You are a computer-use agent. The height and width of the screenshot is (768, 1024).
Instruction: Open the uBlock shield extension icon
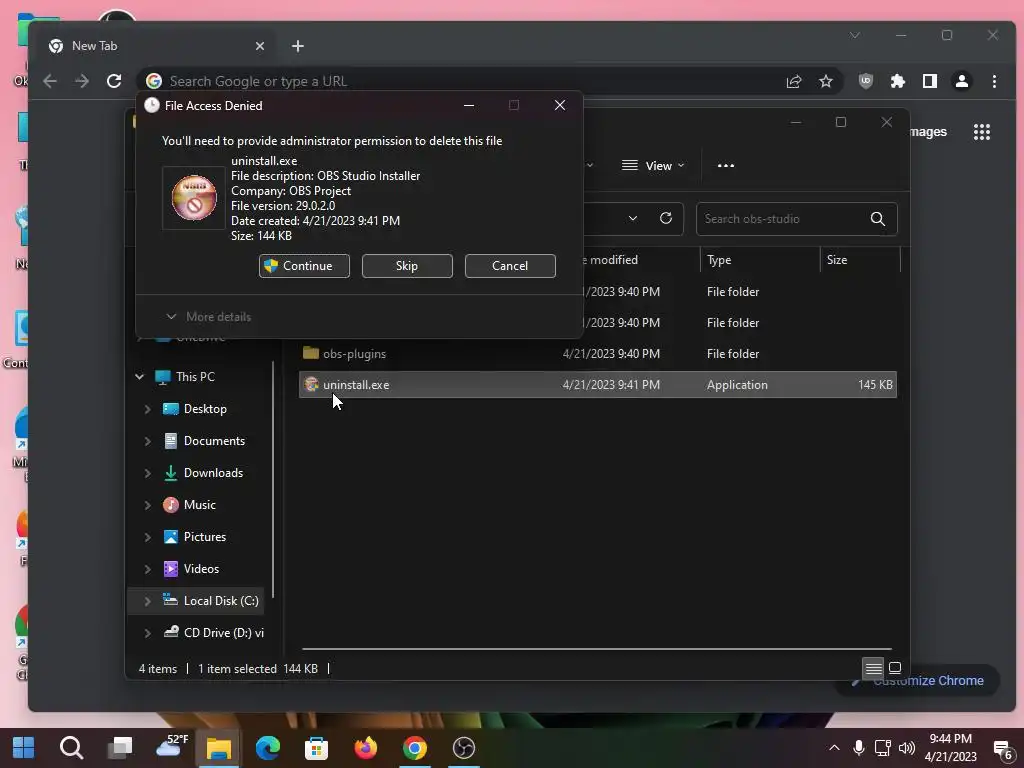866,81
